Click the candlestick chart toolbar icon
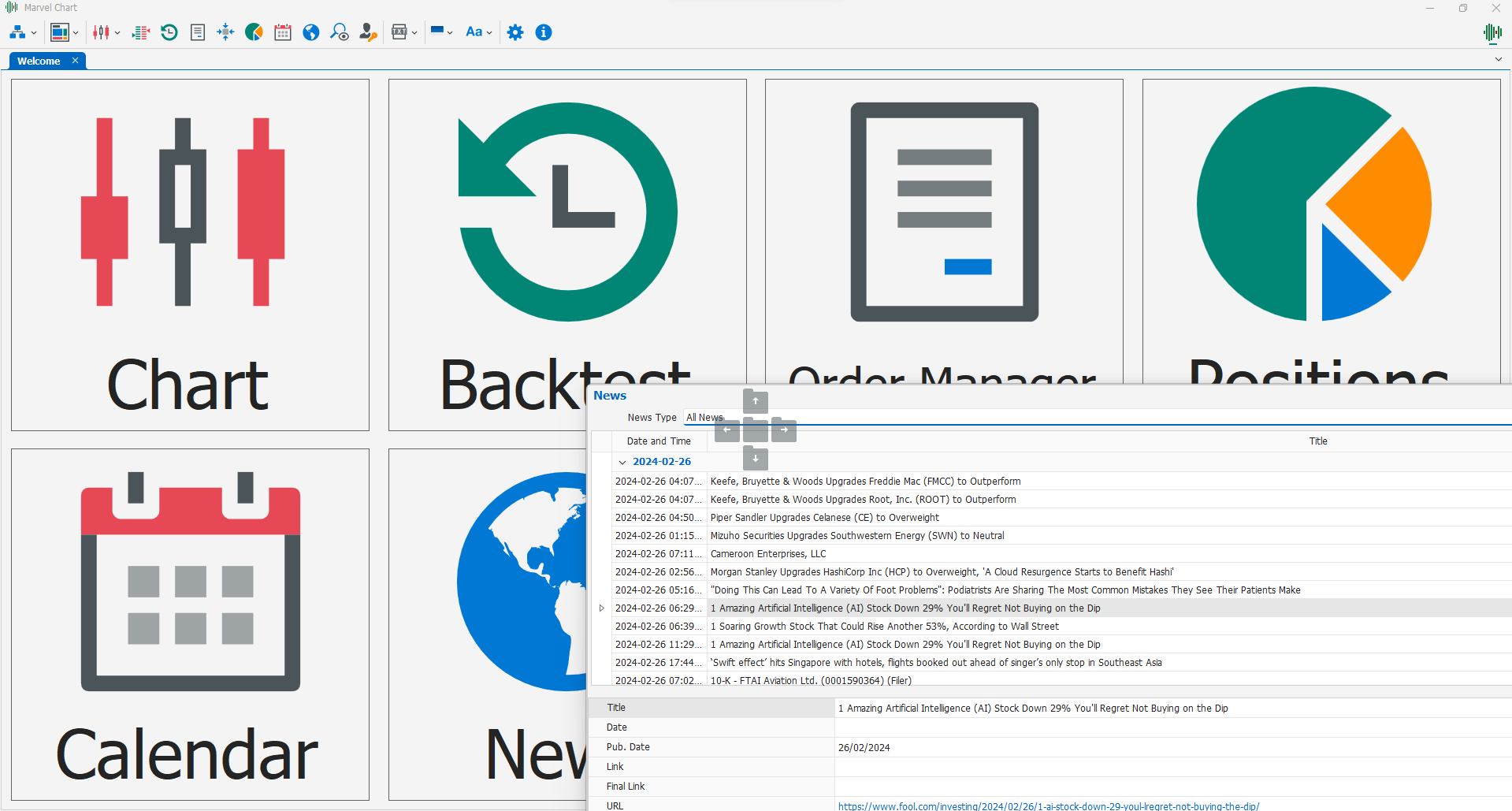The width and height of the screenshot is (1512, 811). pyautogui.click(x=102, y=32)
